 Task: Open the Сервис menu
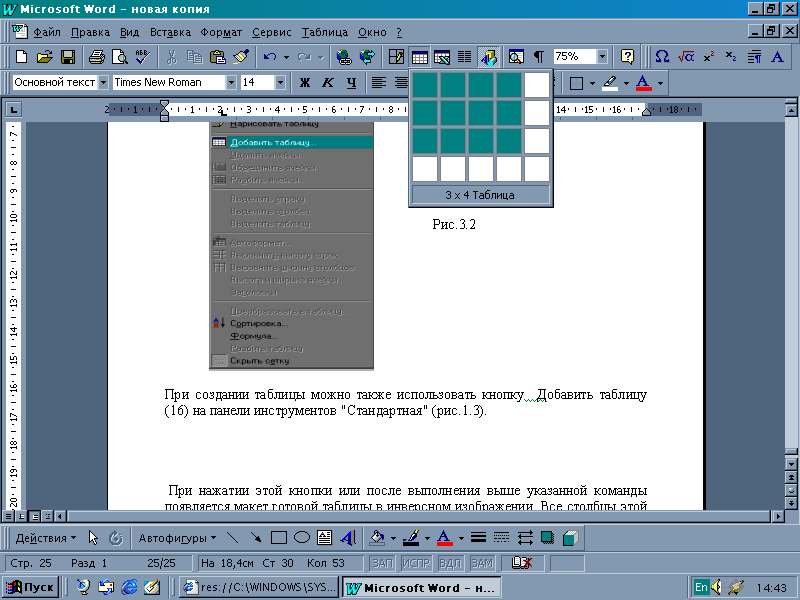coord(271,32)
